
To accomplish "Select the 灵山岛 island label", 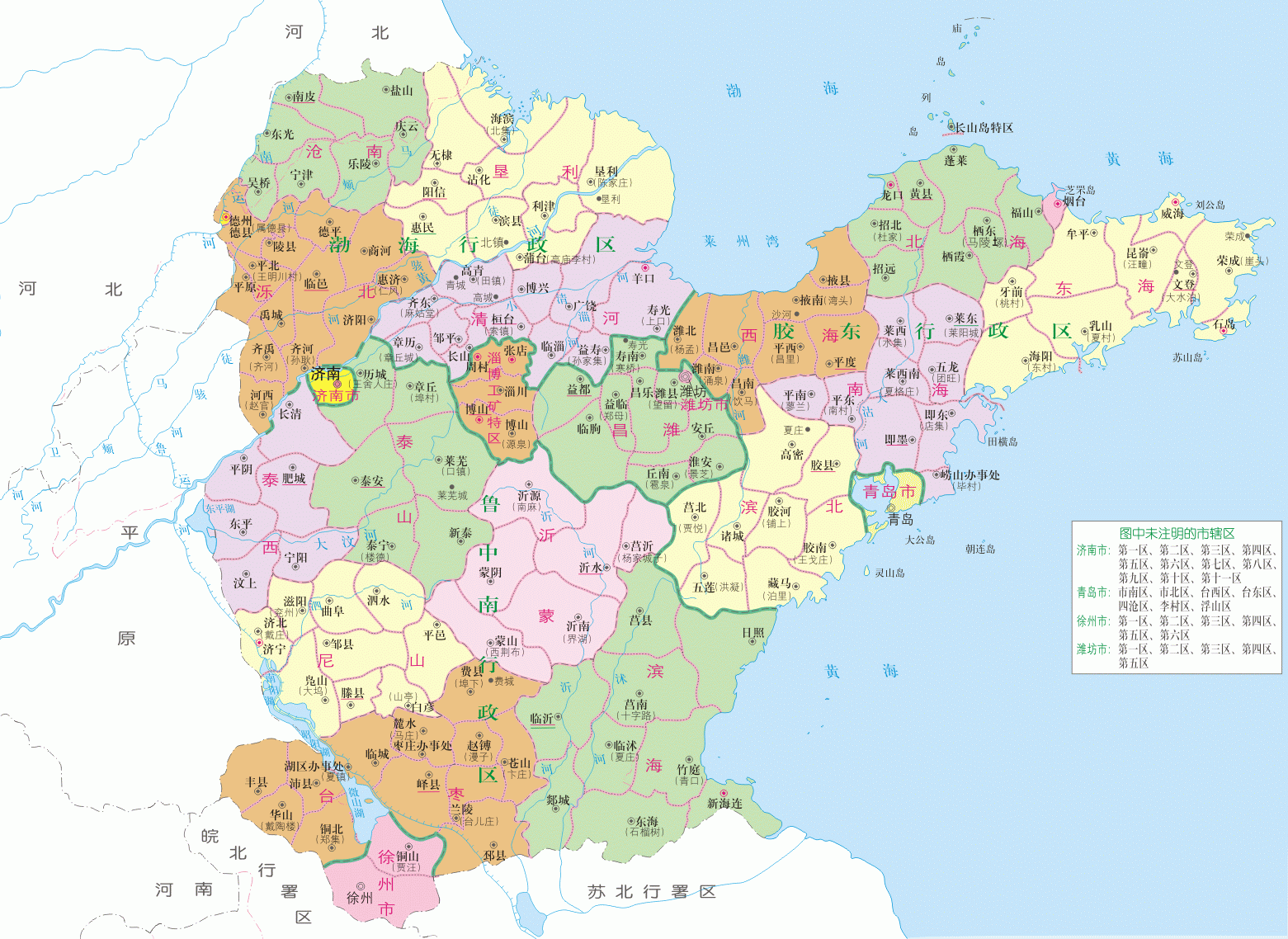I will [889, 573].
